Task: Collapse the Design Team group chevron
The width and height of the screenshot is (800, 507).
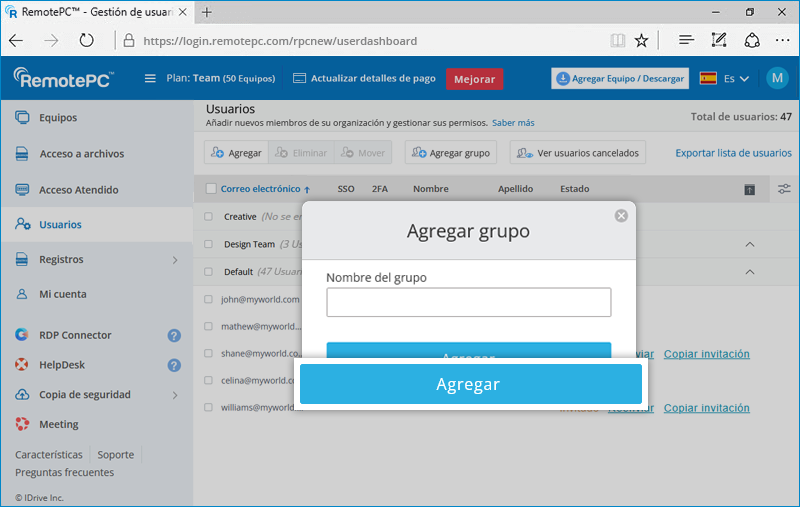Action: [750, 244]
